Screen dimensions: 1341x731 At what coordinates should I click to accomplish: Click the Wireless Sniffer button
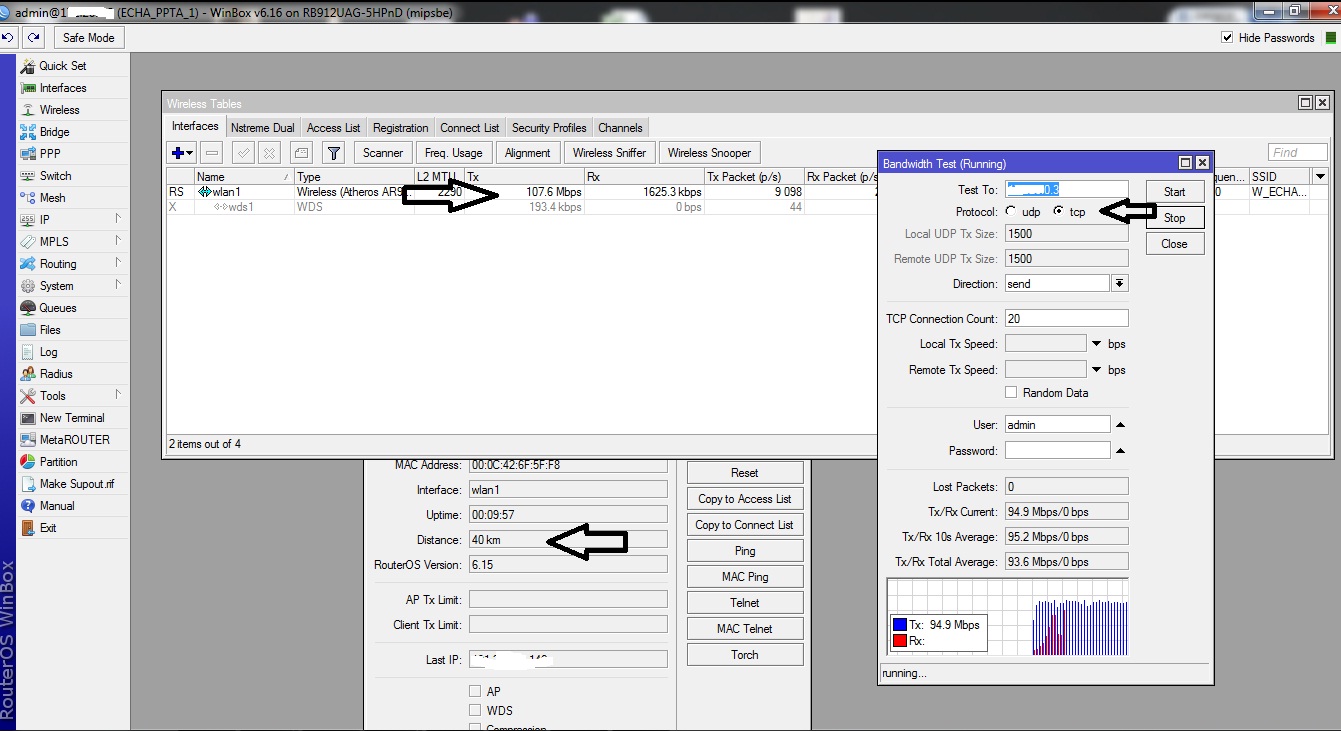[609, 153]
